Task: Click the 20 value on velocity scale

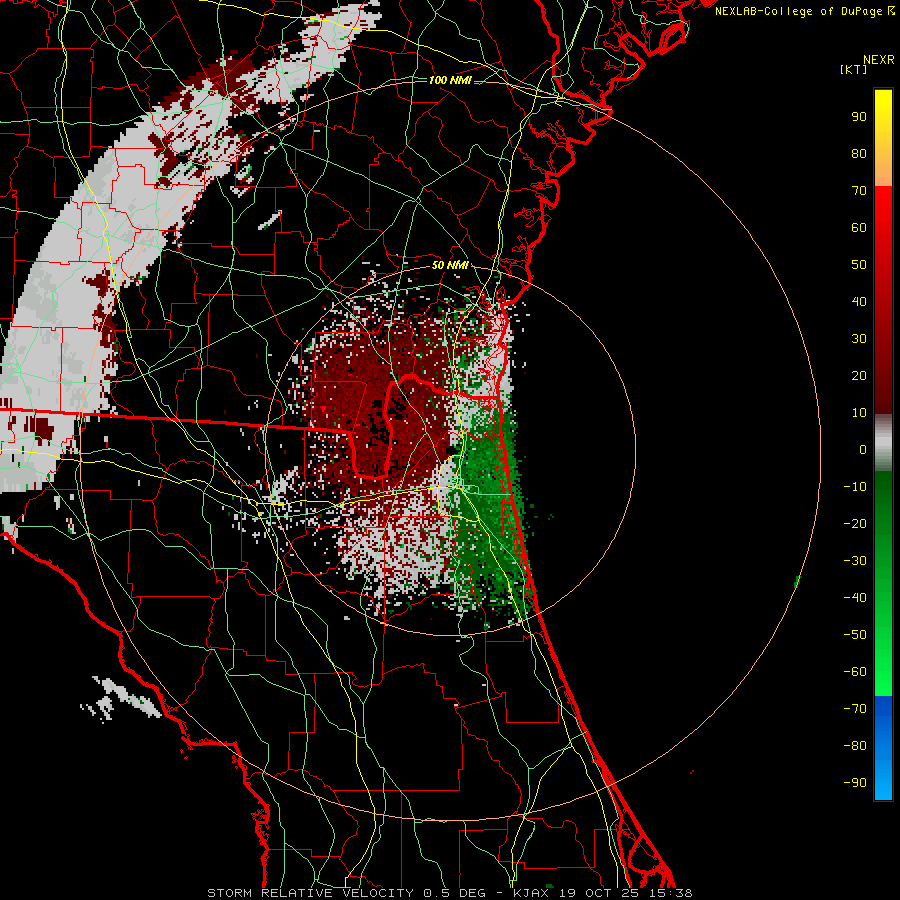Action: pos(859,376)
